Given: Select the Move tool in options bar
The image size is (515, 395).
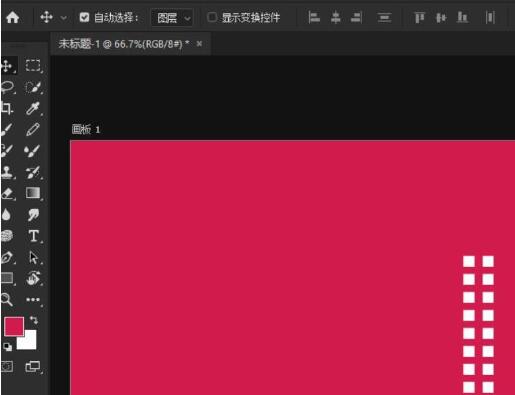Looking at the screenshot, I should (x=46, y=17).
